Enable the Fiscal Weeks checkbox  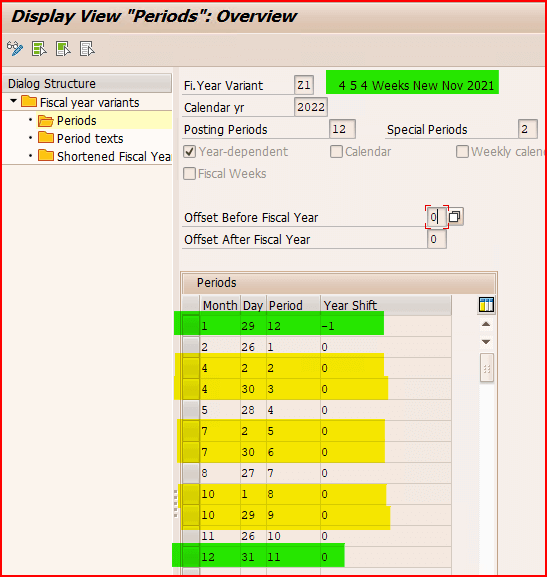click(x=190, y=173)
